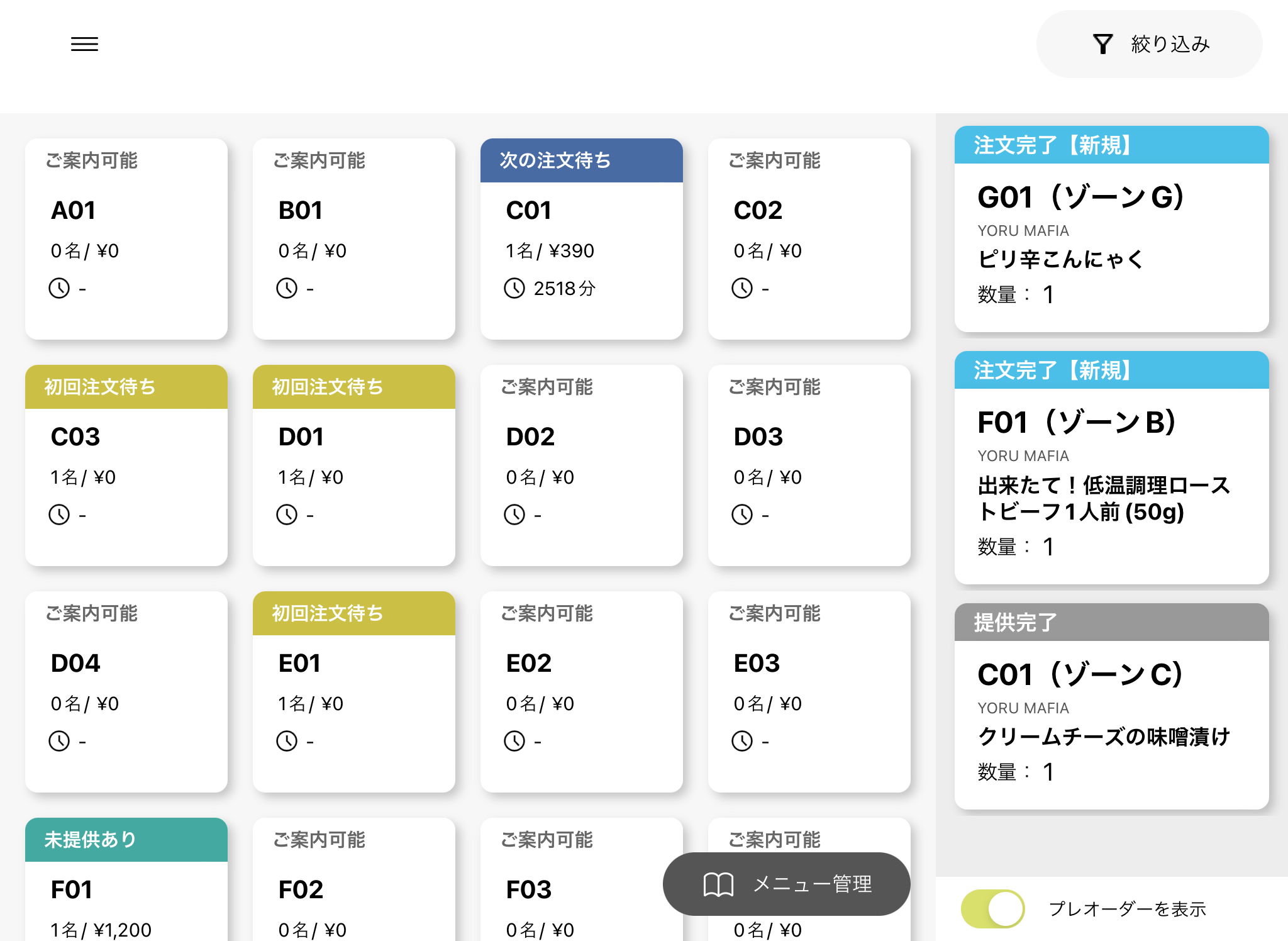Click the clock icon on table E03
Screen dimensions: 1288x941
[x=742, y=741]
